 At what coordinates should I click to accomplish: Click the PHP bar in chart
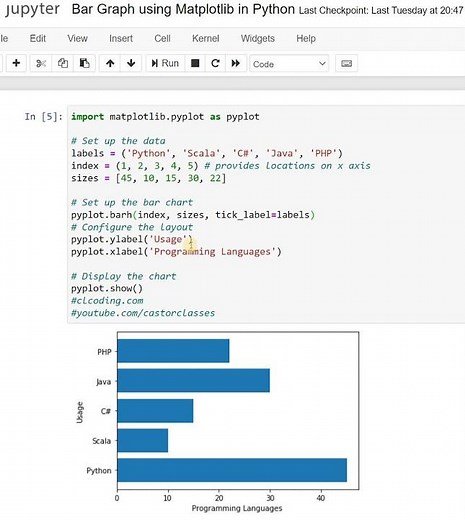[x=173, y=351]
